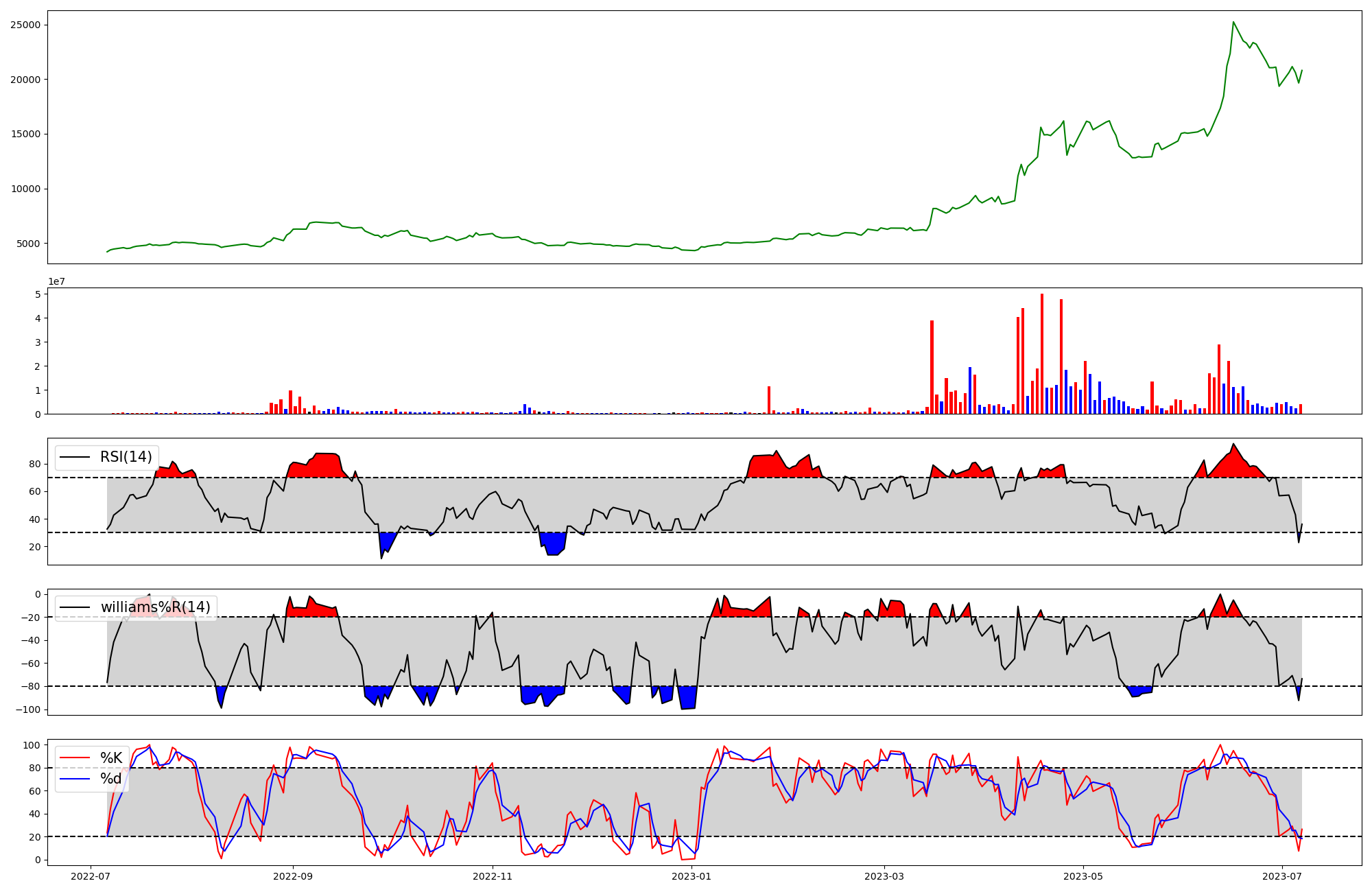Viewport: 1372px width, 892px height.
Task: Click the 2023-03 x-axis date label
Action: (884, 876)
